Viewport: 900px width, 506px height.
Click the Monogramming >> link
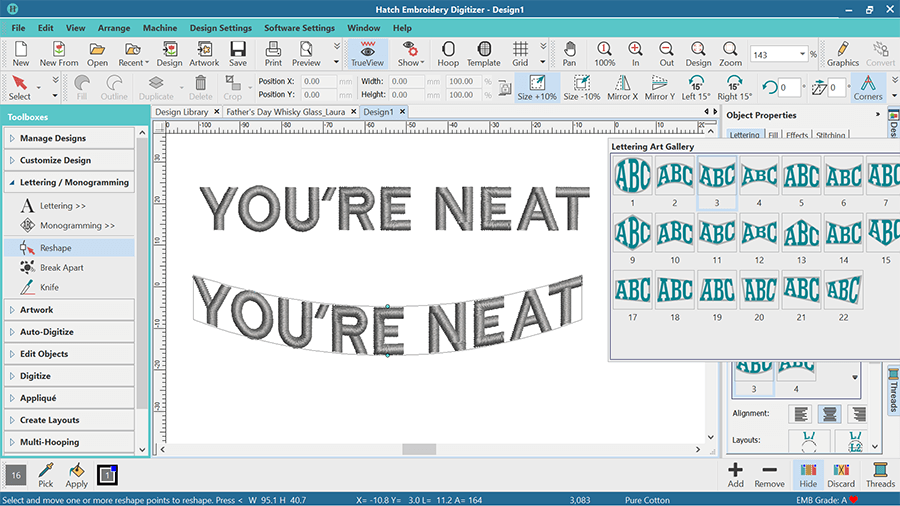76,226
